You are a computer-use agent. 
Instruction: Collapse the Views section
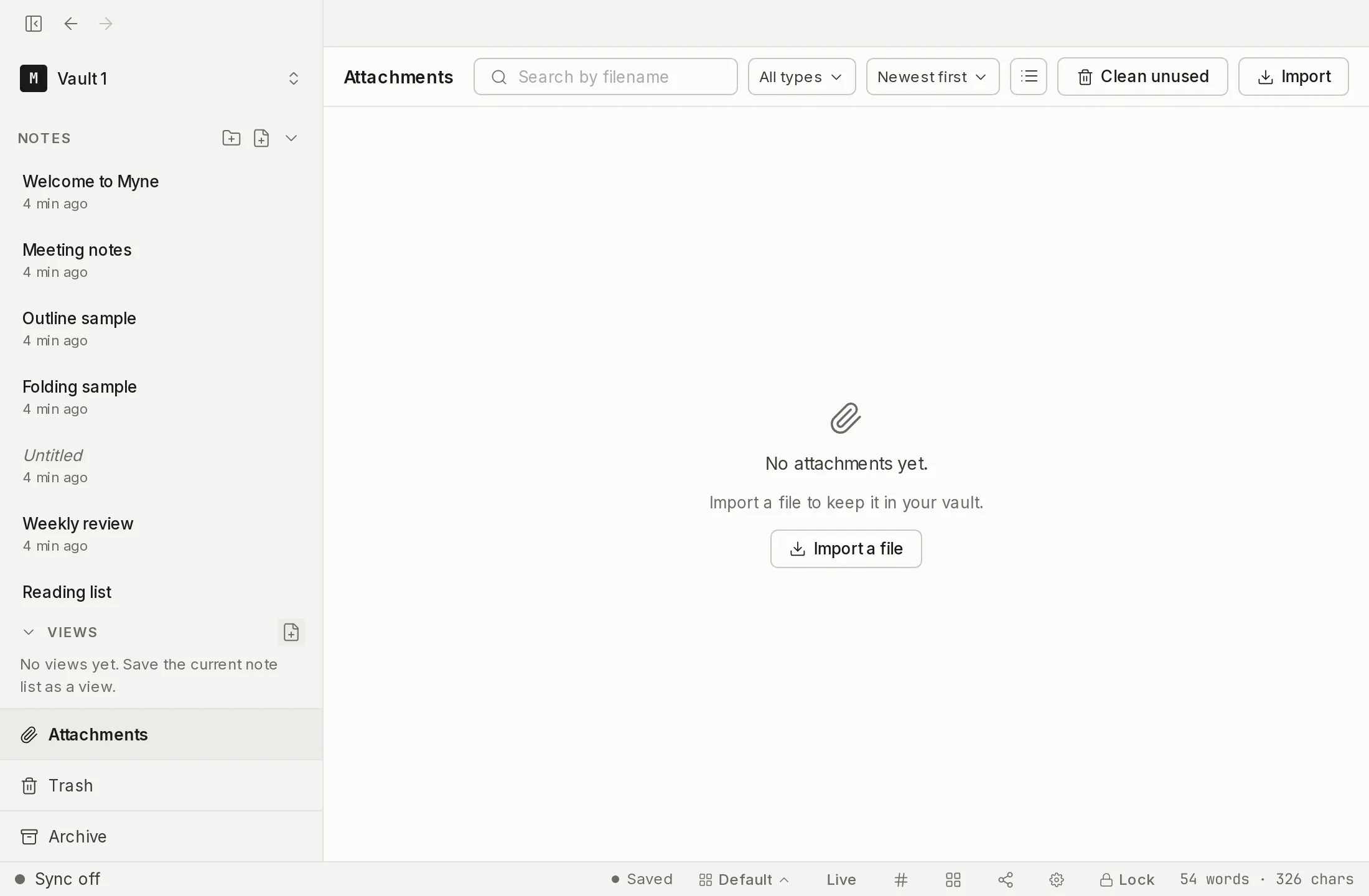pos(29,632)
